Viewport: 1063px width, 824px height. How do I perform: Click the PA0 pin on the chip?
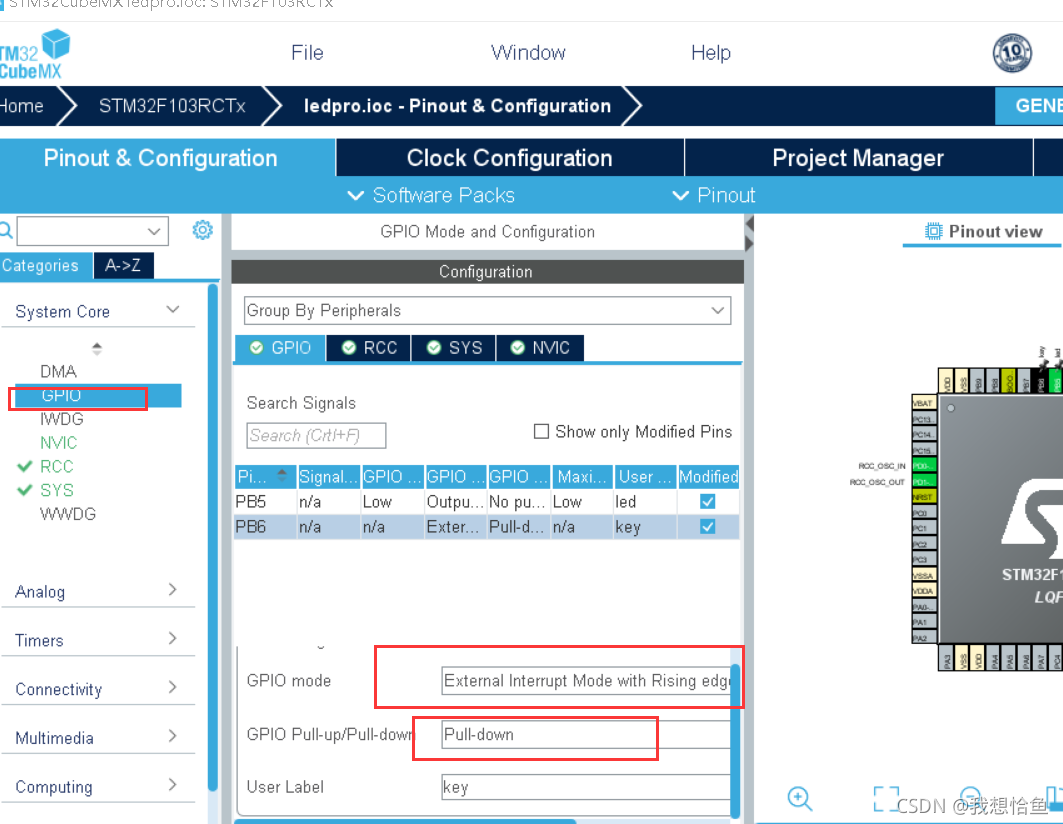pyautogui.click(x=923, y=606)
